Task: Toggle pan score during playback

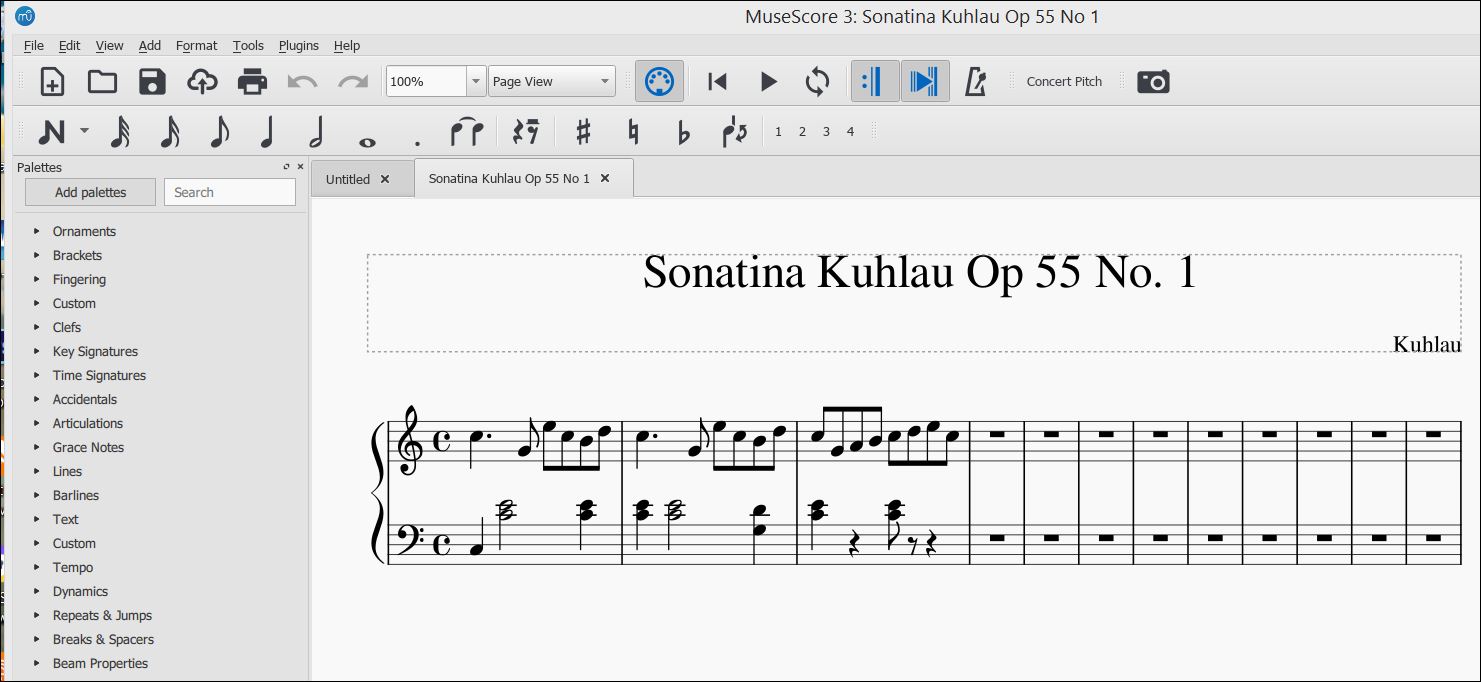Action: (x=925, y=82)
